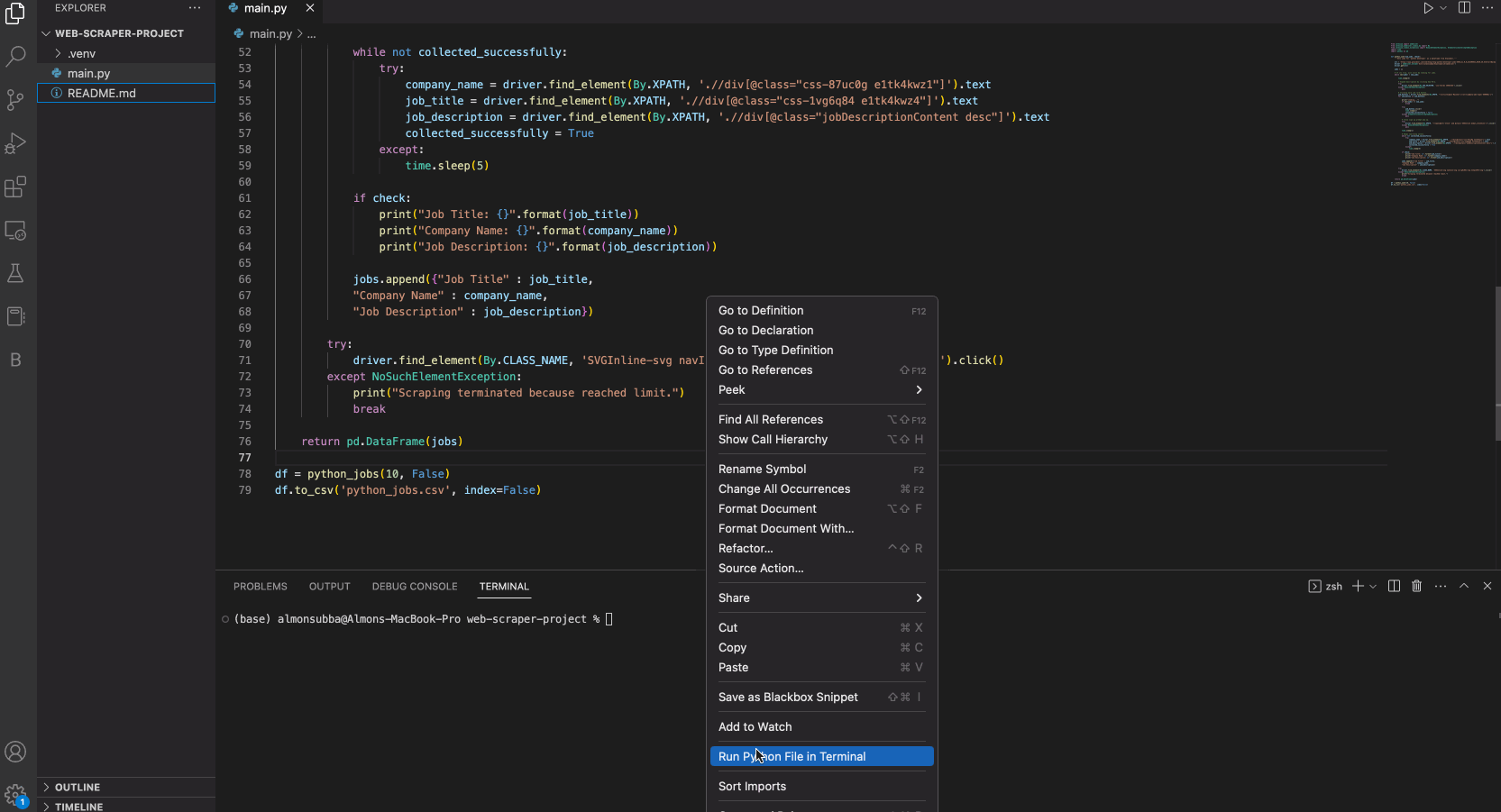
Task: Open Explorer more actions ellipsis
Action: click(x=195, y=8)
